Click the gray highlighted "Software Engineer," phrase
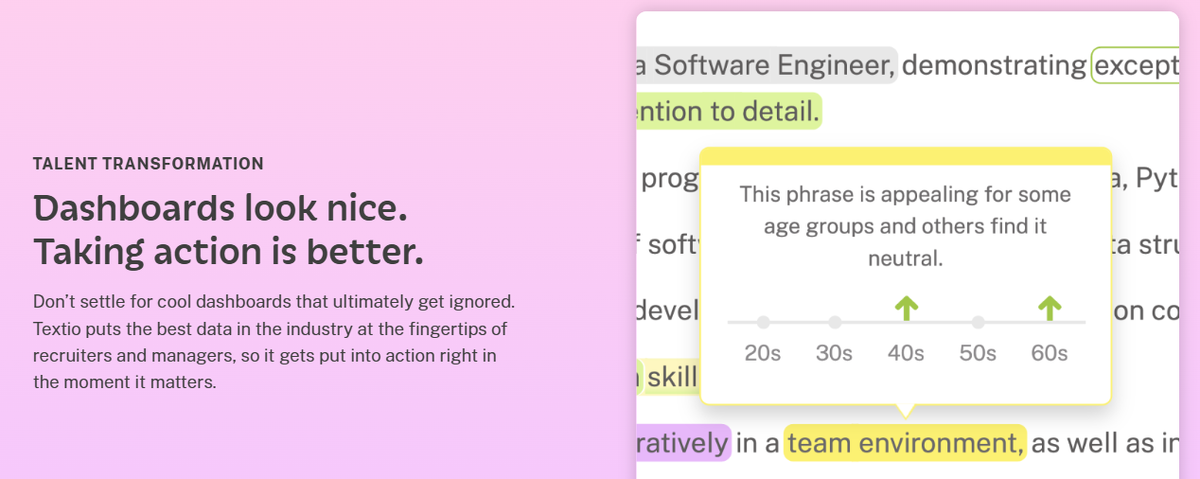The image size is (1200, 479). coord(766,66)
